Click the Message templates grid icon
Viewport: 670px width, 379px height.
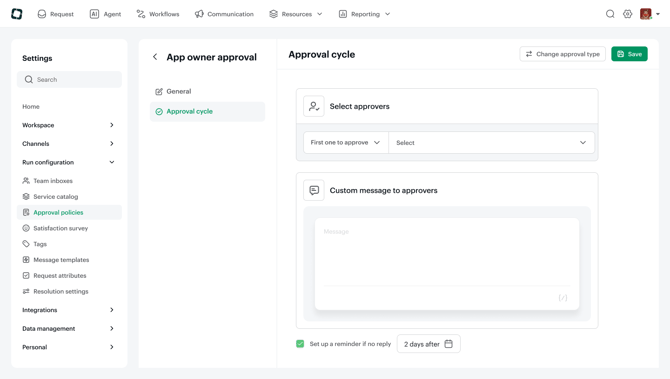(26, 260)
